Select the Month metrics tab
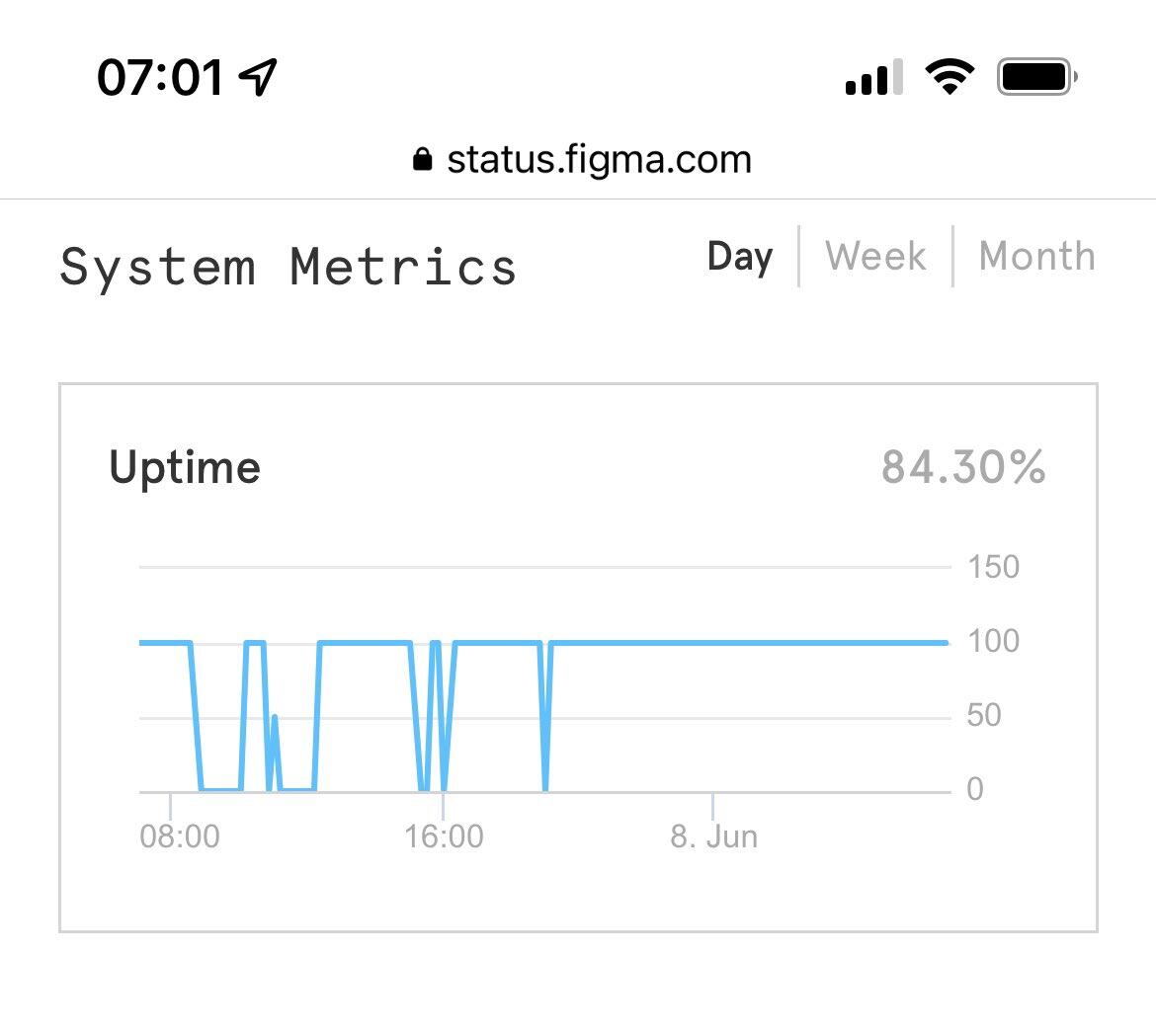Image resolution: width=1156 pixels, height=1036 pixels. (1036, 257)
